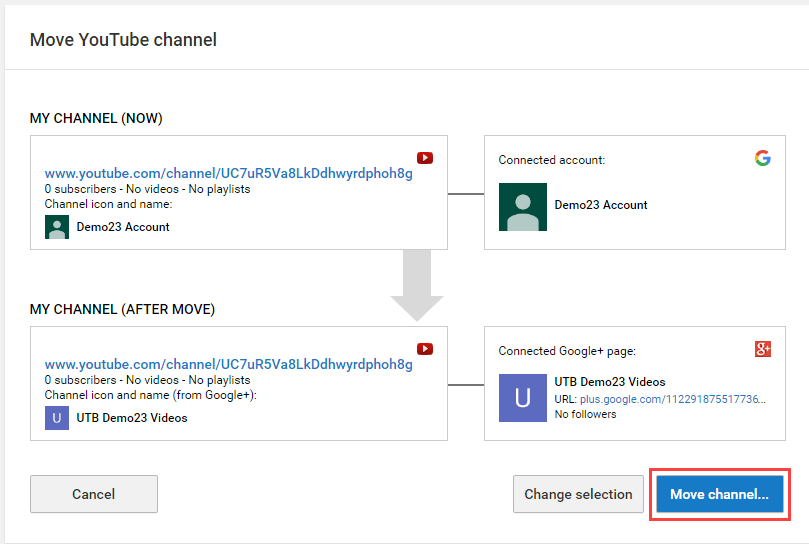
Task: Click the 'Channel icon and name:' label in current channel
Action: click(x=108, y=204)
